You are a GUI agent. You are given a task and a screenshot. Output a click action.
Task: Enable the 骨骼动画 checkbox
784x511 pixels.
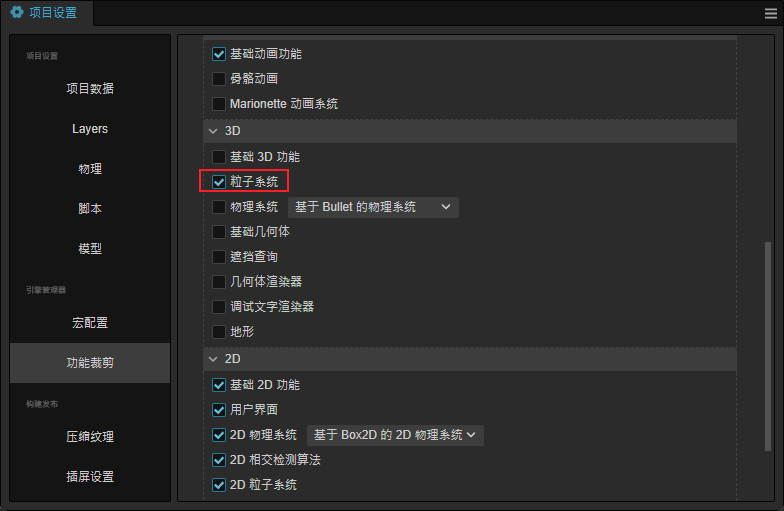218,78
